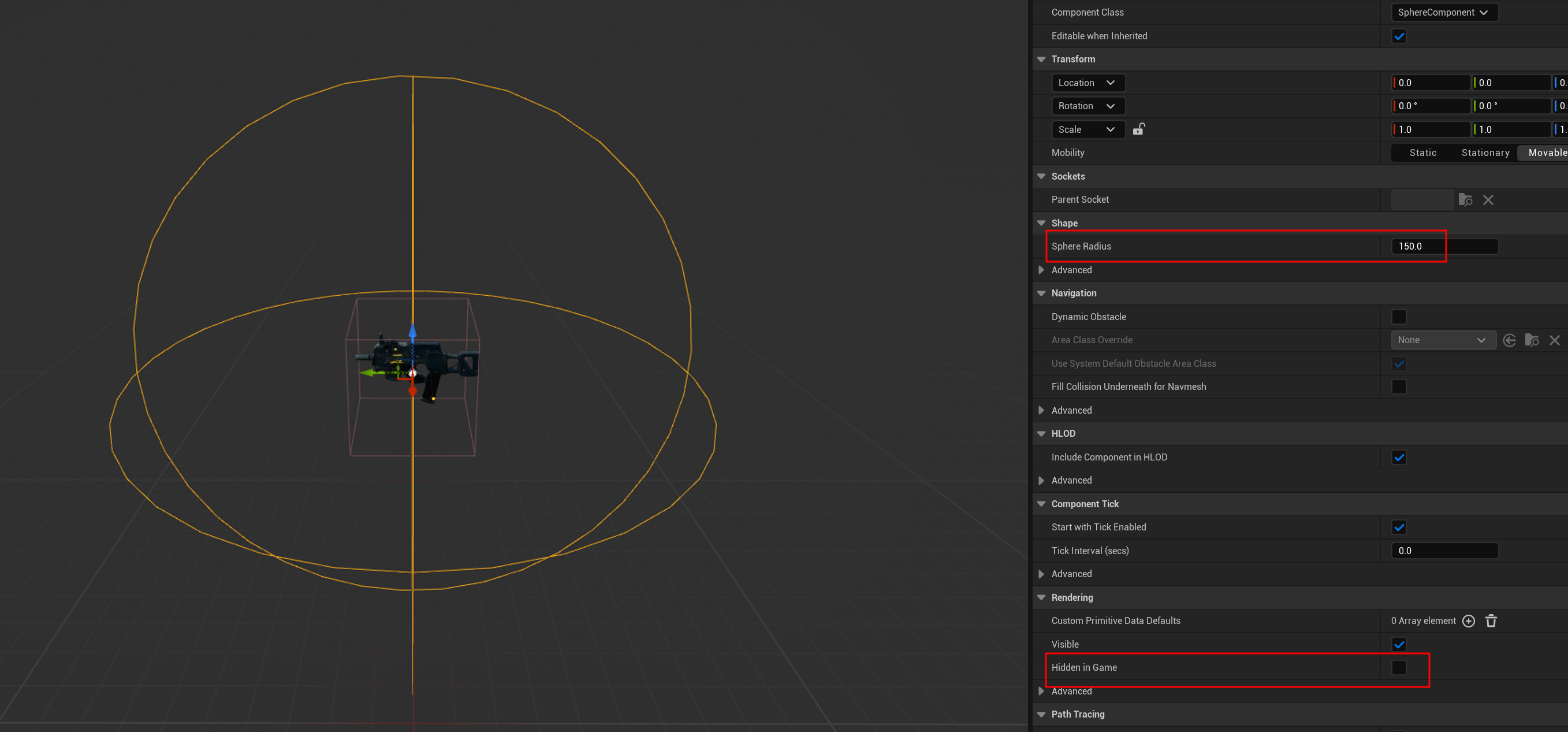Add element to Custom Primitive Data Defaults
The image size is (1568, 732).
click(1468, 621)
